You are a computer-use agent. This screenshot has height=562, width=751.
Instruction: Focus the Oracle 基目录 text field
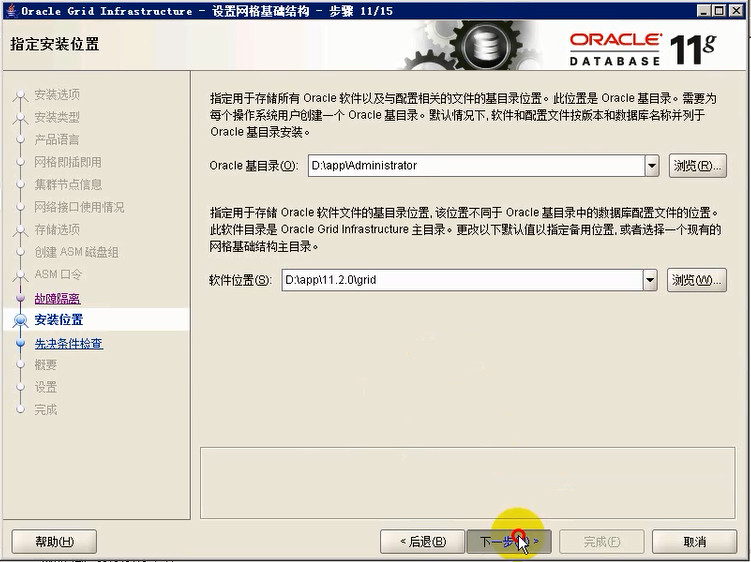(476, 166)
